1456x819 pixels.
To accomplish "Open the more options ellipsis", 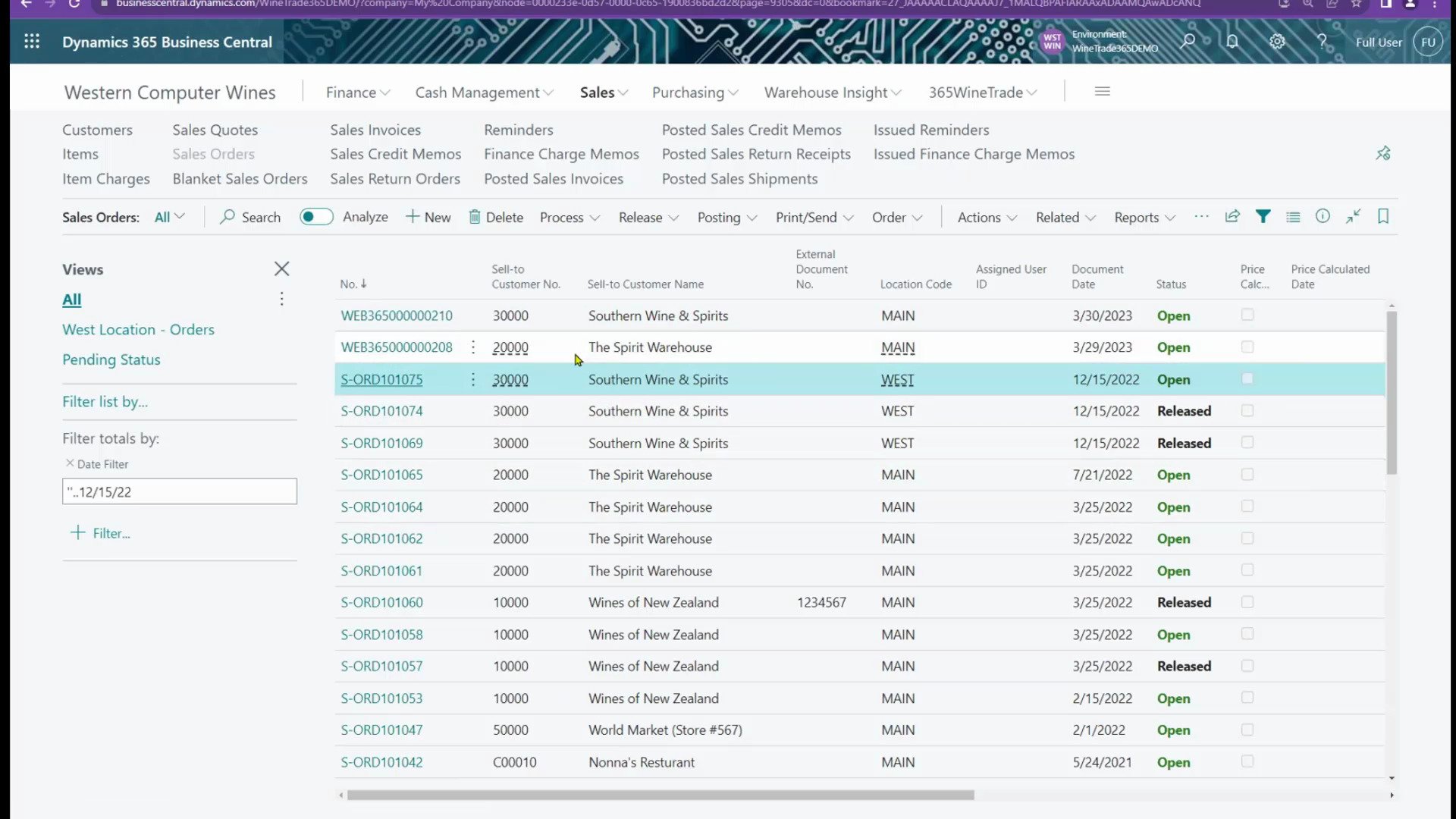I will coord(1201,217).
